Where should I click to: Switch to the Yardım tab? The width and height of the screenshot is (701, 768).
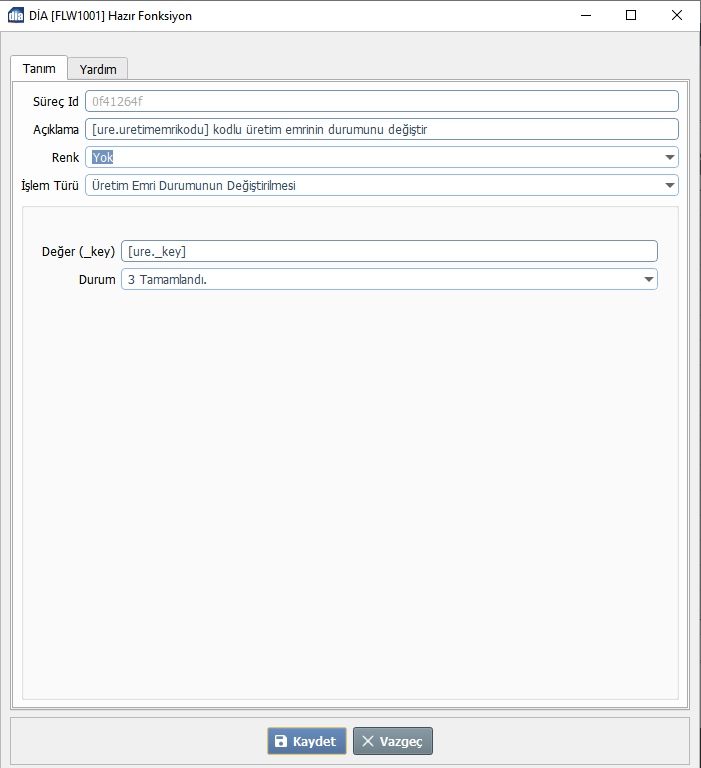pos(98,69)
